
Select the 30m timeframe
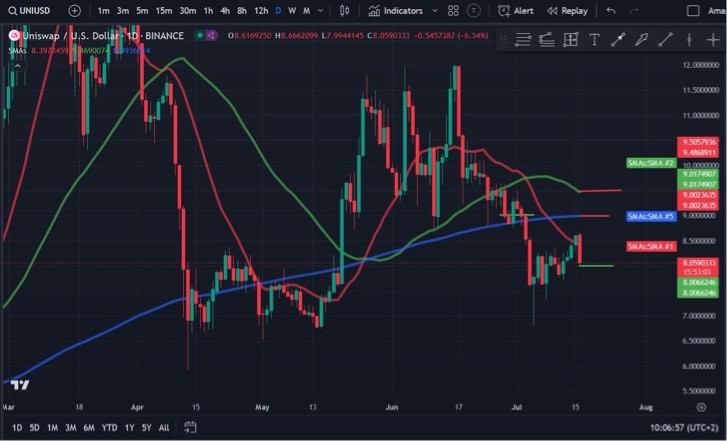(x=187, y=11)
